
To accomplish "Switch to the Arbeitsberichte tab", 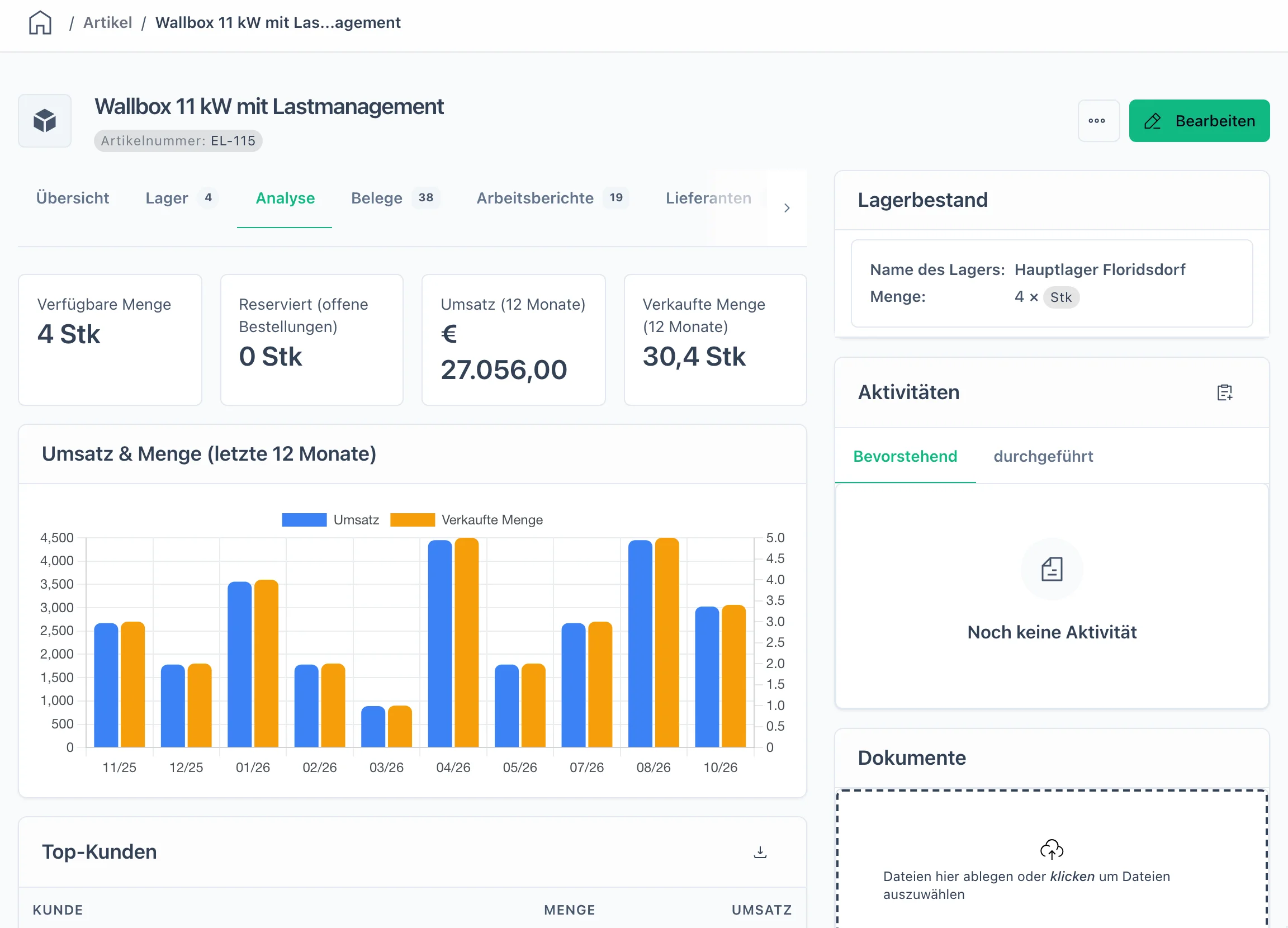I will click(552, 198).
